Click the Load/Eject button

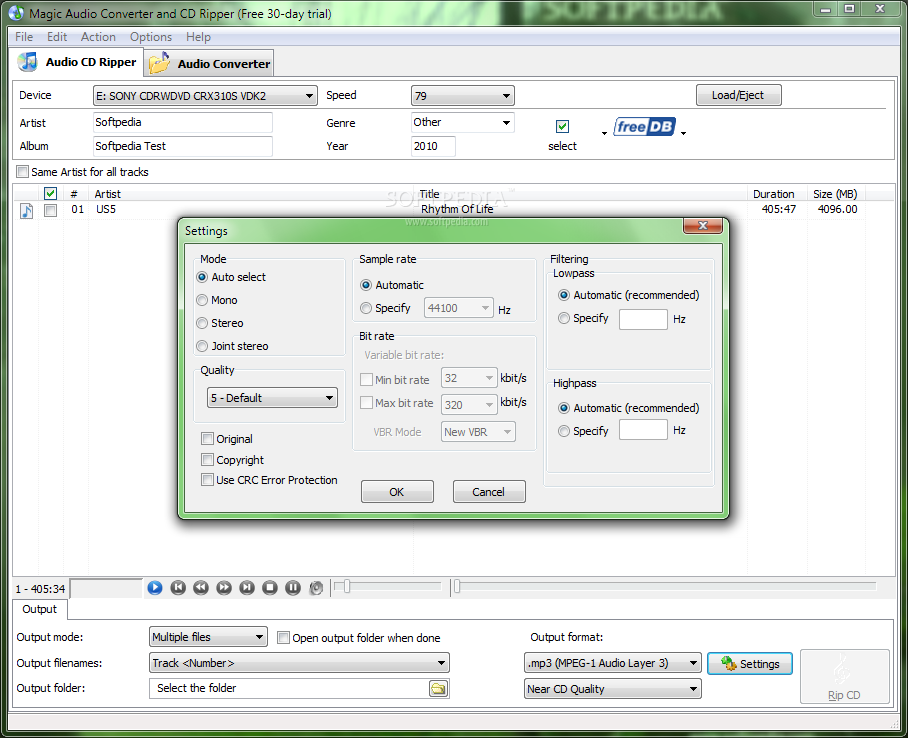(738, 95)
